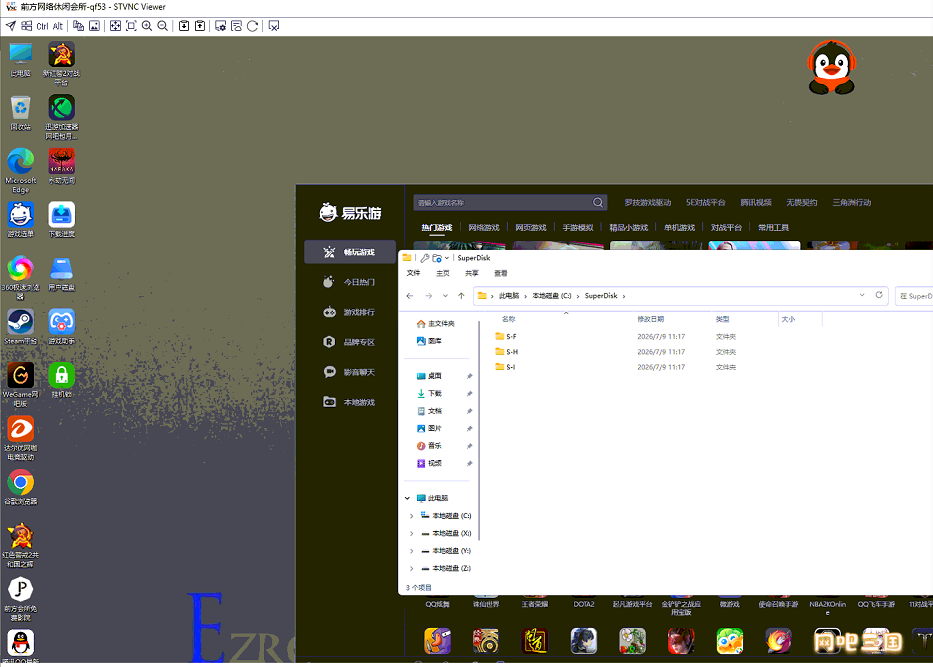The height and width of the screenshot is (667, 933).
Task: Open the 腾讯视频 link in 易乐游 header
Action: (756, 202)
